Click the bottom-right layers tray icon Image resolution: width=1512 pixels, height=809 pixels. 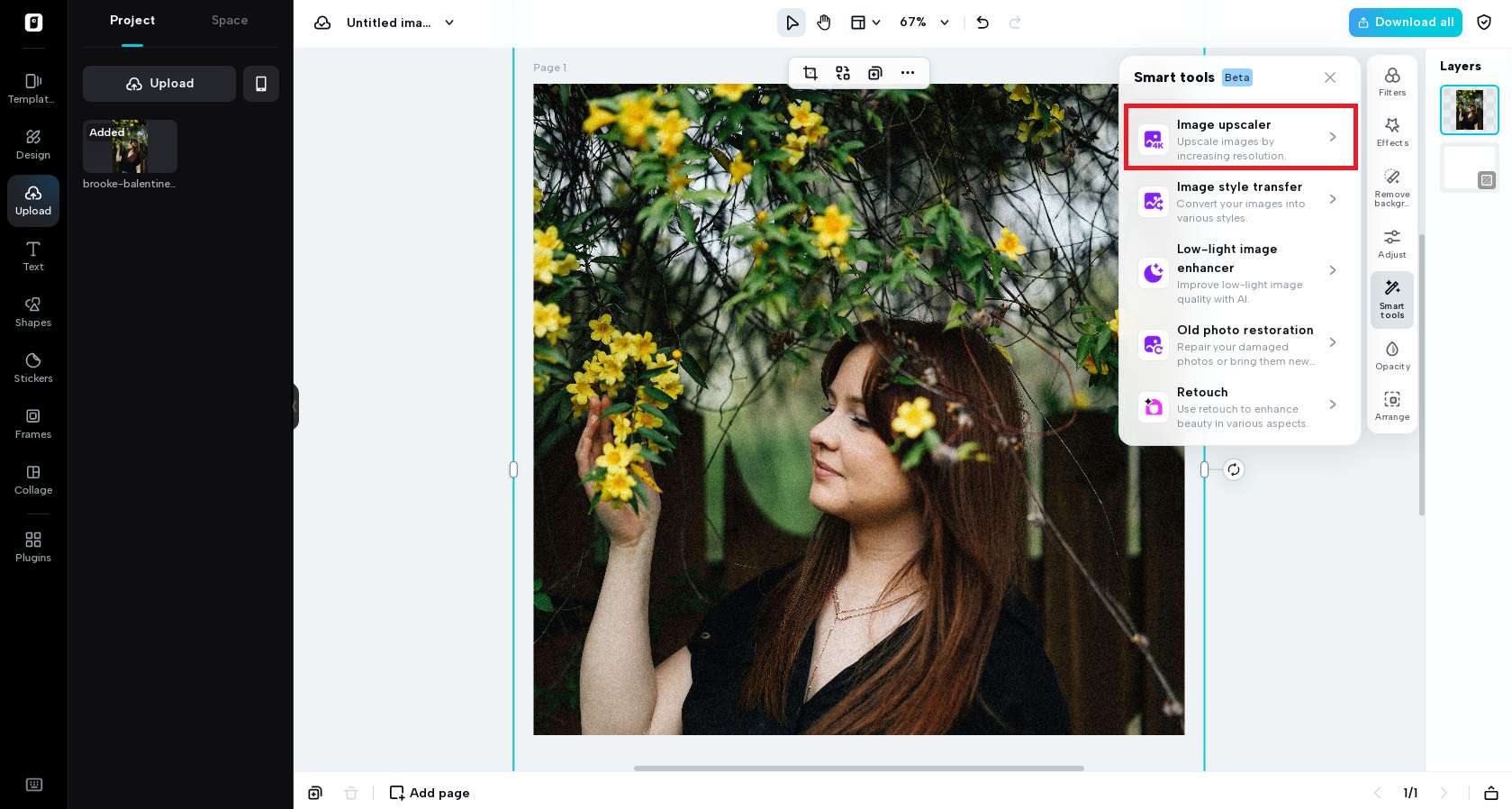click(1491, 793)
